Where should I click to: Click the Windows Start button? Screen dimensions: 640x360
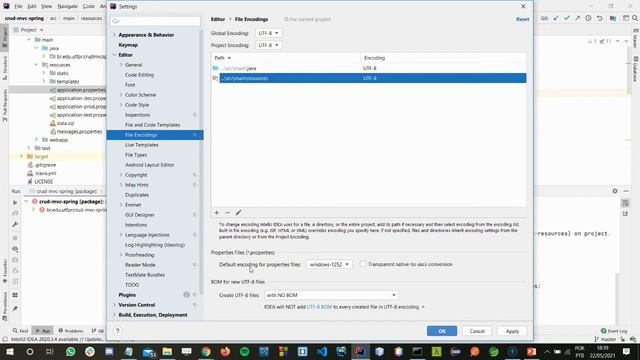coord(10,351)
